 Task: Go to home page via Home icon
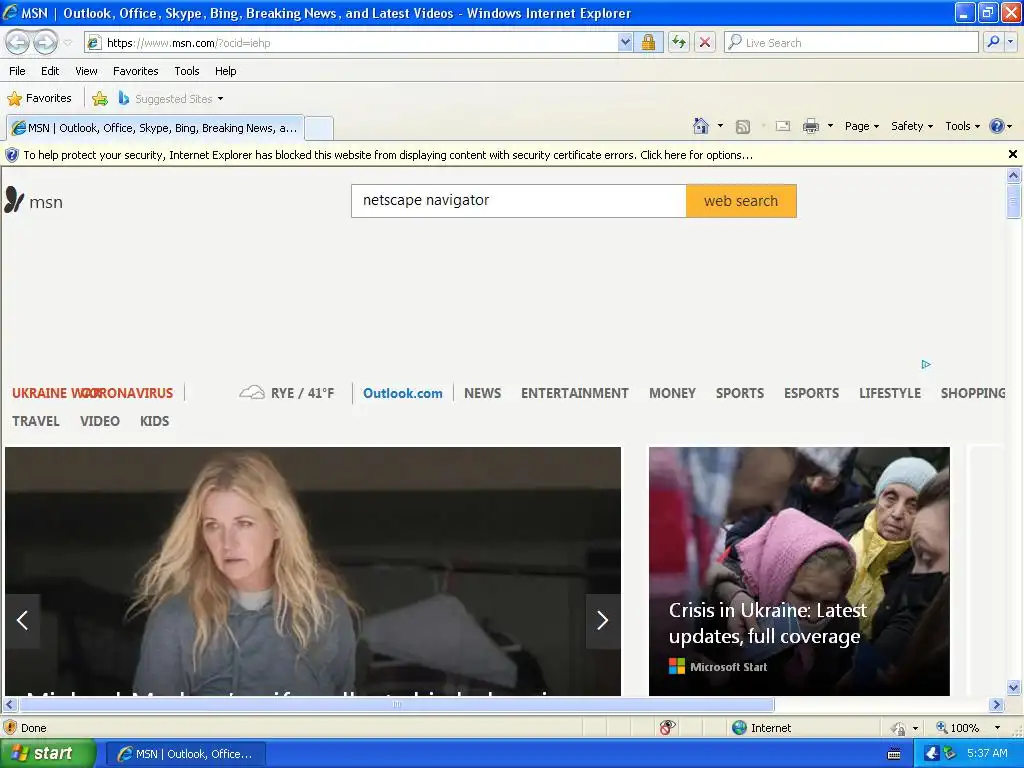click(701, 126)
